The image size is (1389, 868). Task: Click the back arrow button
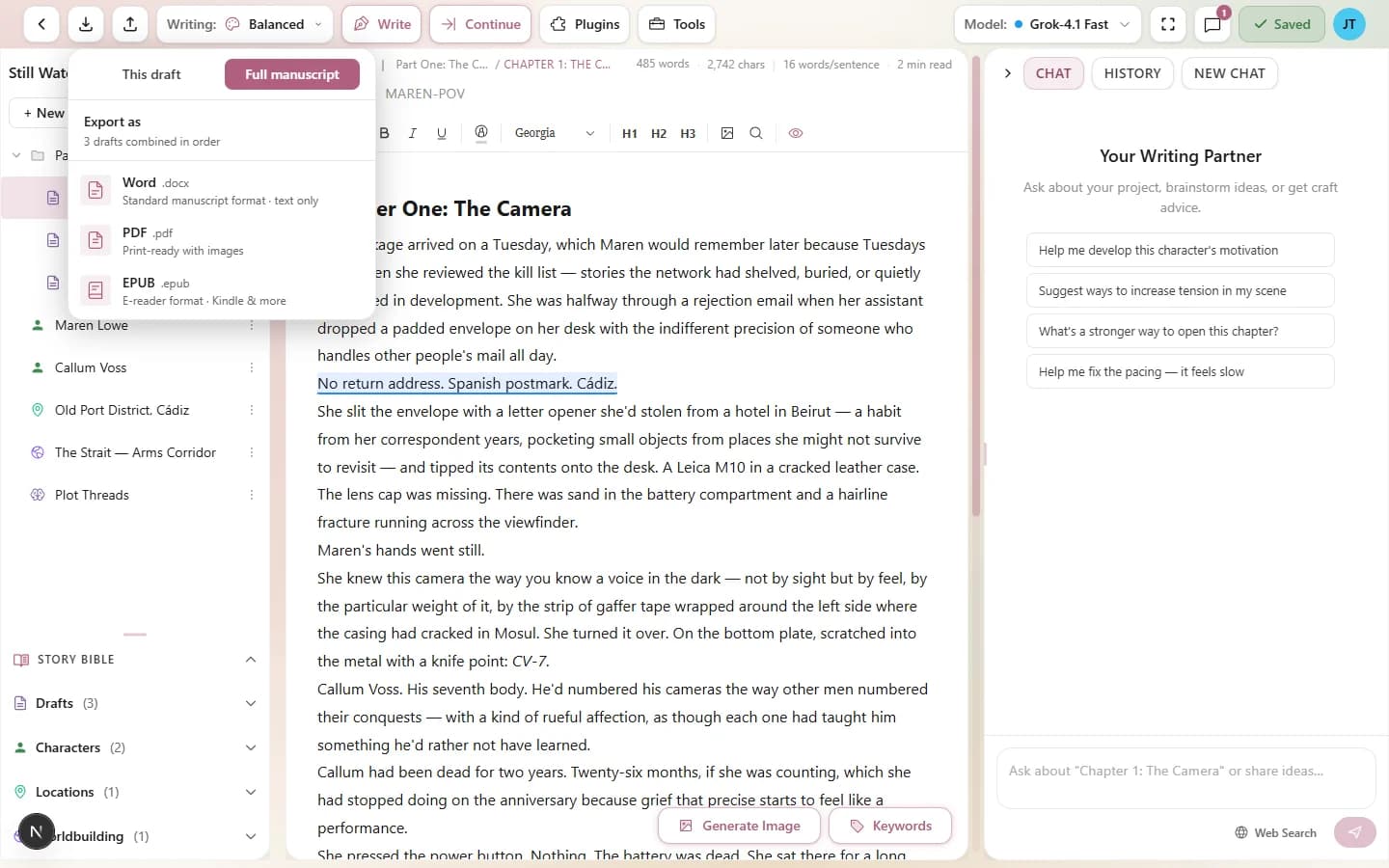(41, 24)
